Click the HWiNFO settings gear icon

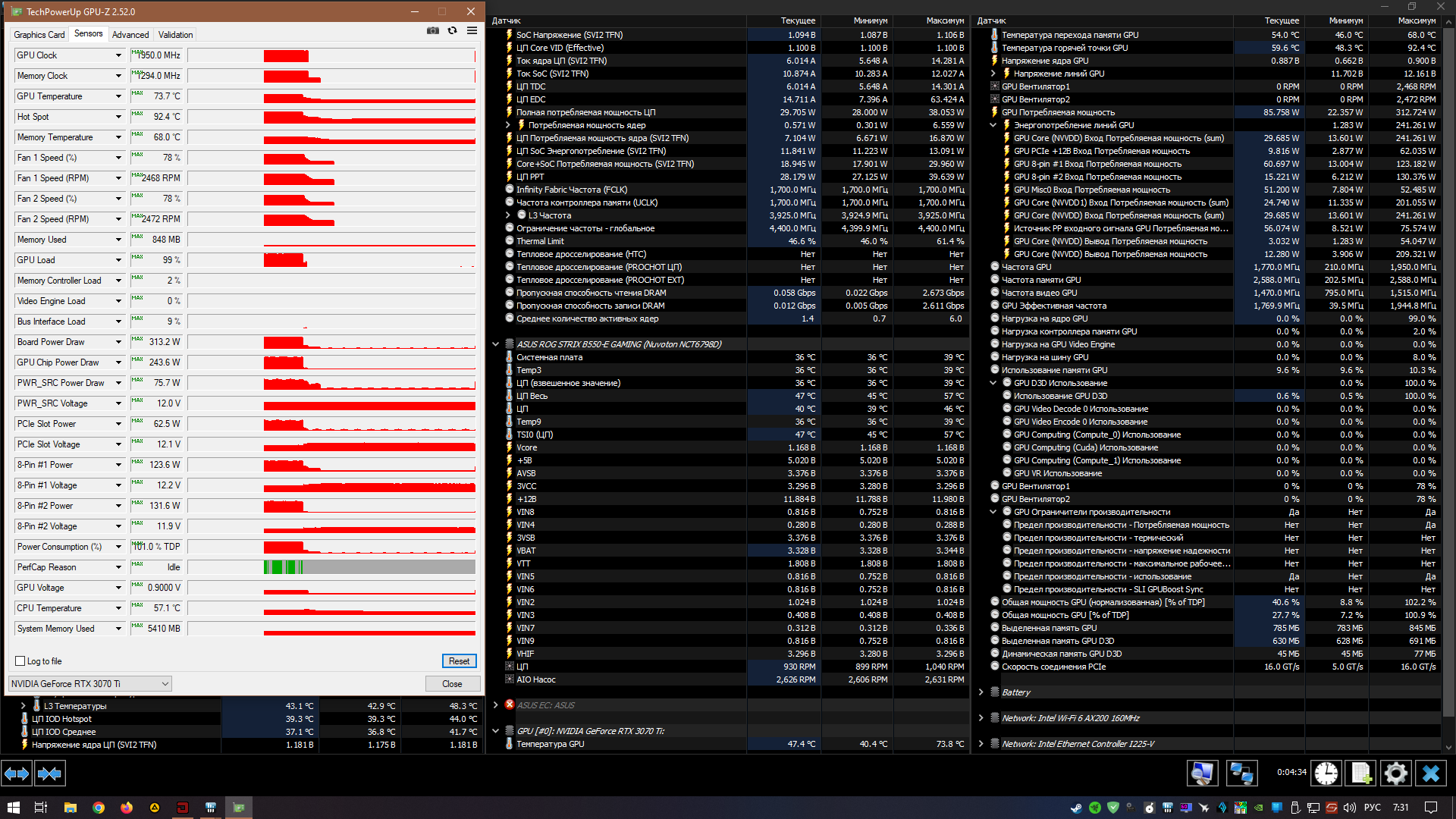pyautogui.click(x=1395, y=773)
